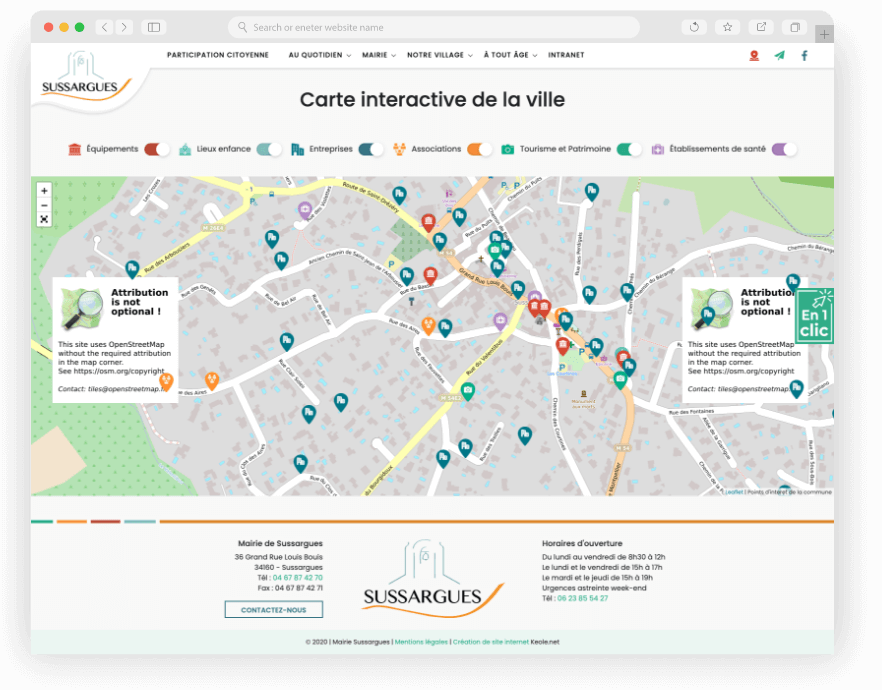This screenshot has width=882, height=690.
Task: Click the green paper plane icon
Action: (x=780, y=56)
